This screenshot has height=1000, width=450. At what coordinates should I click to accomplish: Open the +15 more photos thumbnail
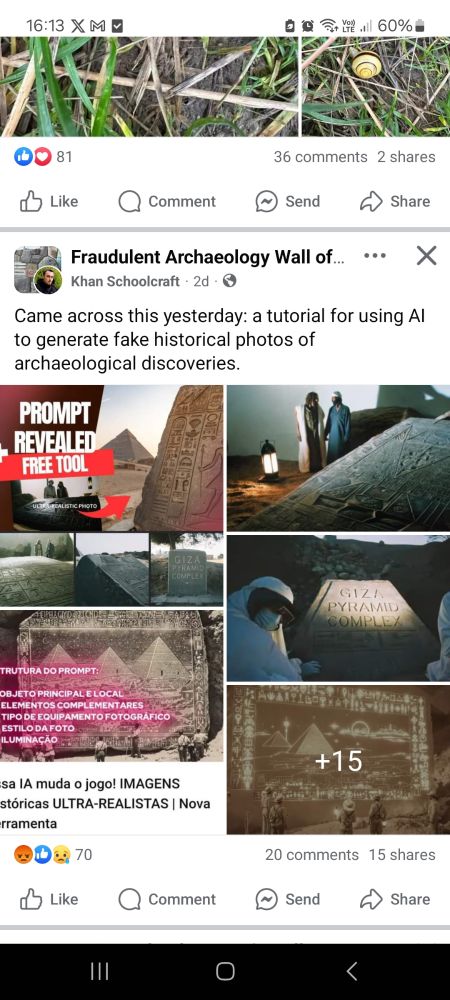click(x=338, y=760)
